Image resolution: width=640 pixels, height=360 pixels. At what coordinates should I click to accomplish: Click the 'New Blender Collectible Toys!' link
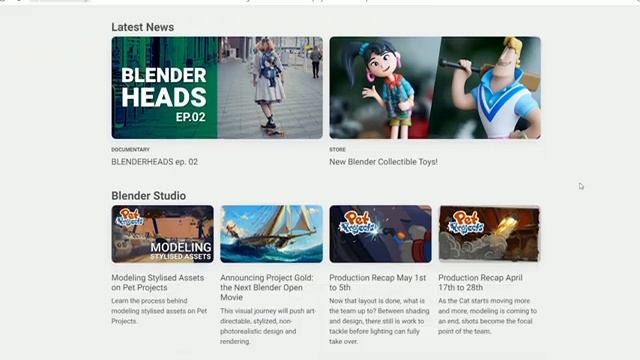click(383, 162)
